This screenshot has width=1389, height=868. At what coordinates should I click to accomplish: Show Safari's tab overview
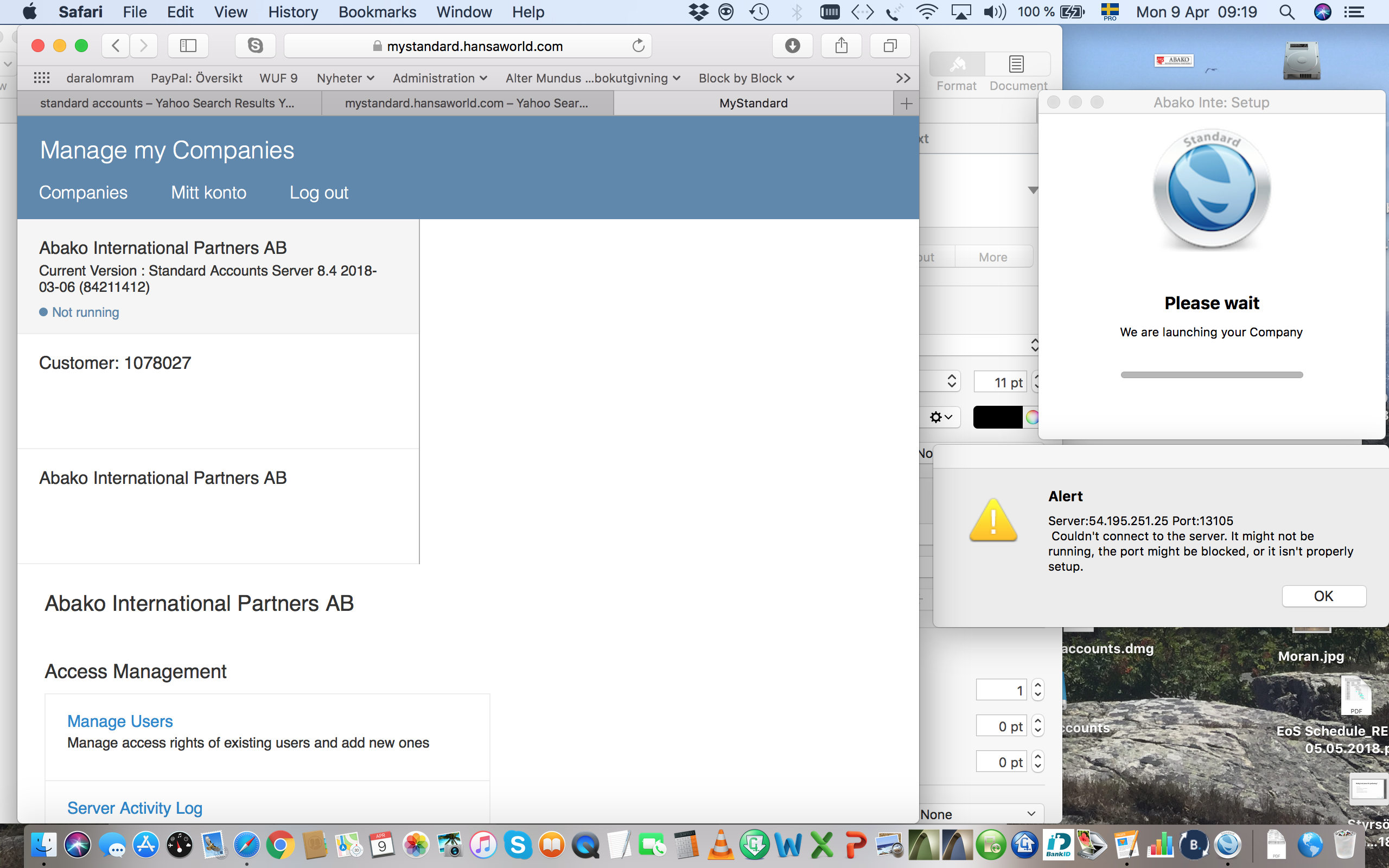(x=890, y=46)
